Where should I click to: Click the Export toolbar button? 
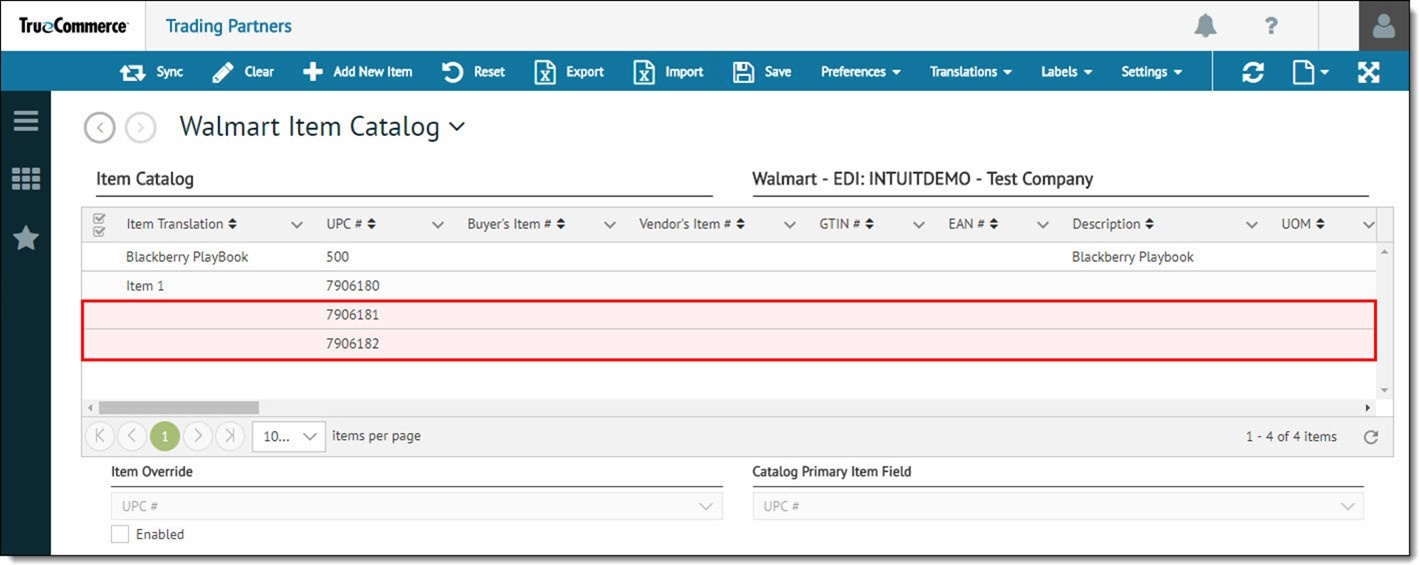click(569, 72)
